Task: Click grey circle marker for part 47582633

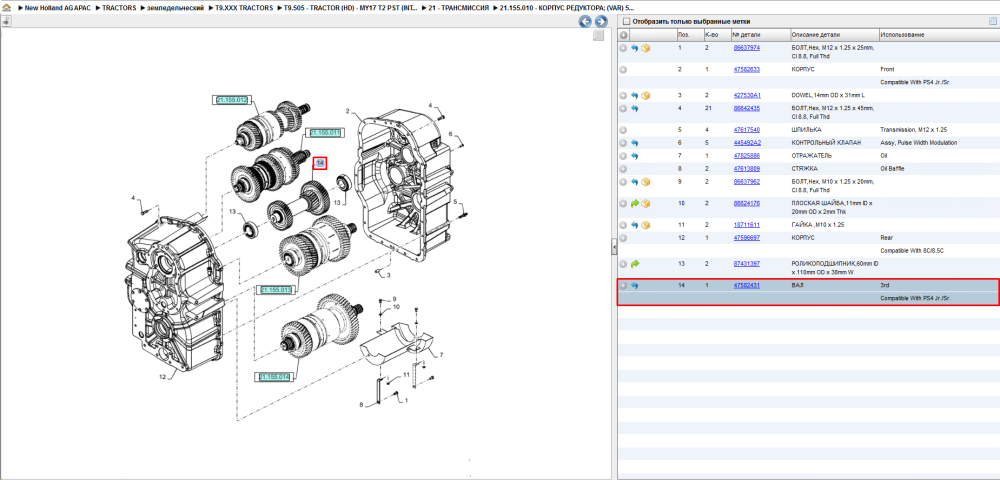Action: point(624,69)
